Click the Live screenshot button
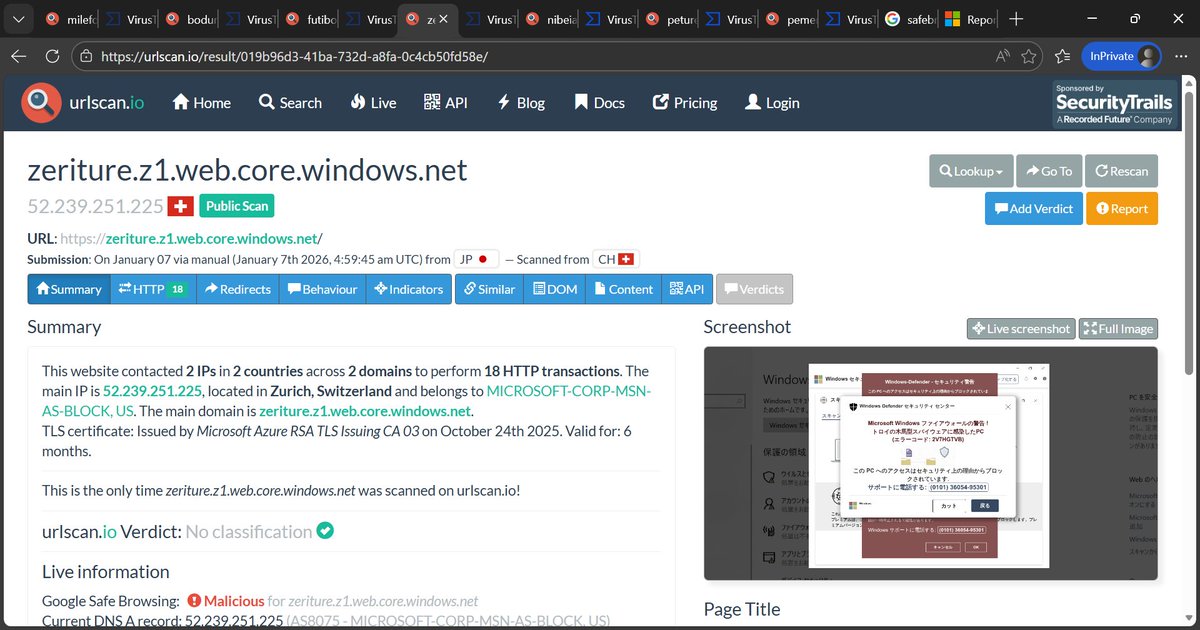This screenshot has width=1200, height=630. coord(1021,328)
